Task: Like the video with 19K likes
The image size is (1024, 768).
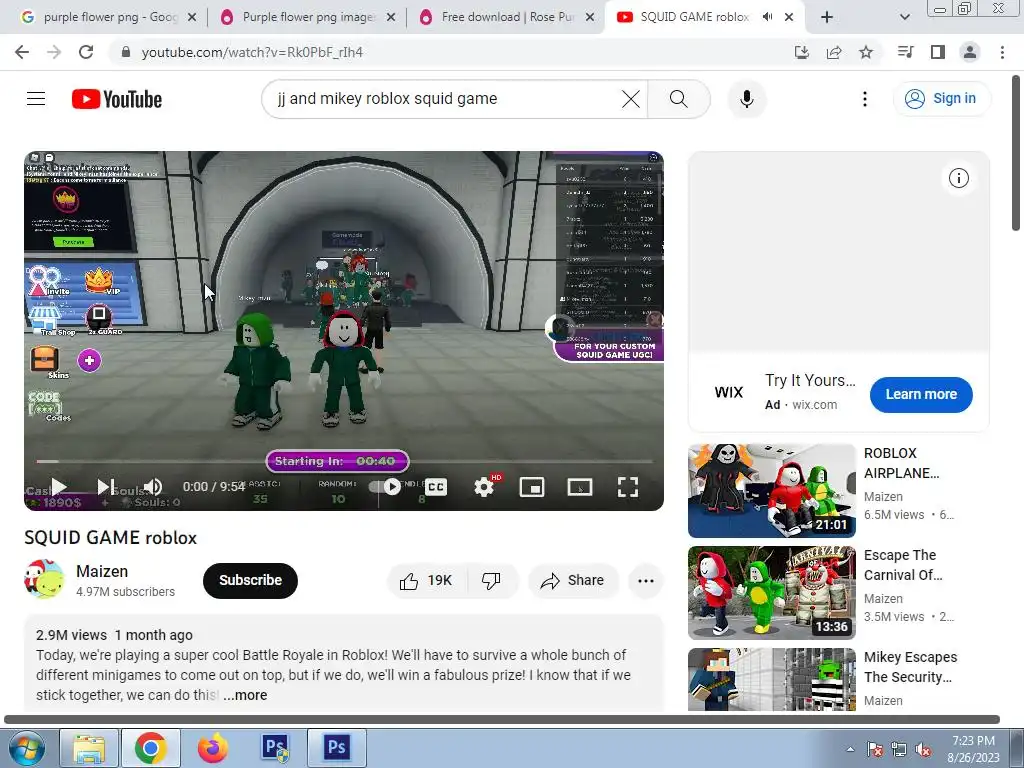Action: click(426, 581)
